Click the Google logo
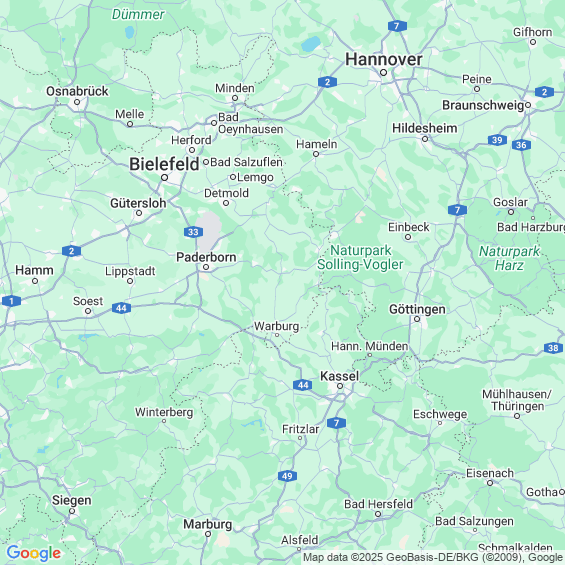Image resolution: width=565 pixels, height=565 pixels. (x=34, y=553)
